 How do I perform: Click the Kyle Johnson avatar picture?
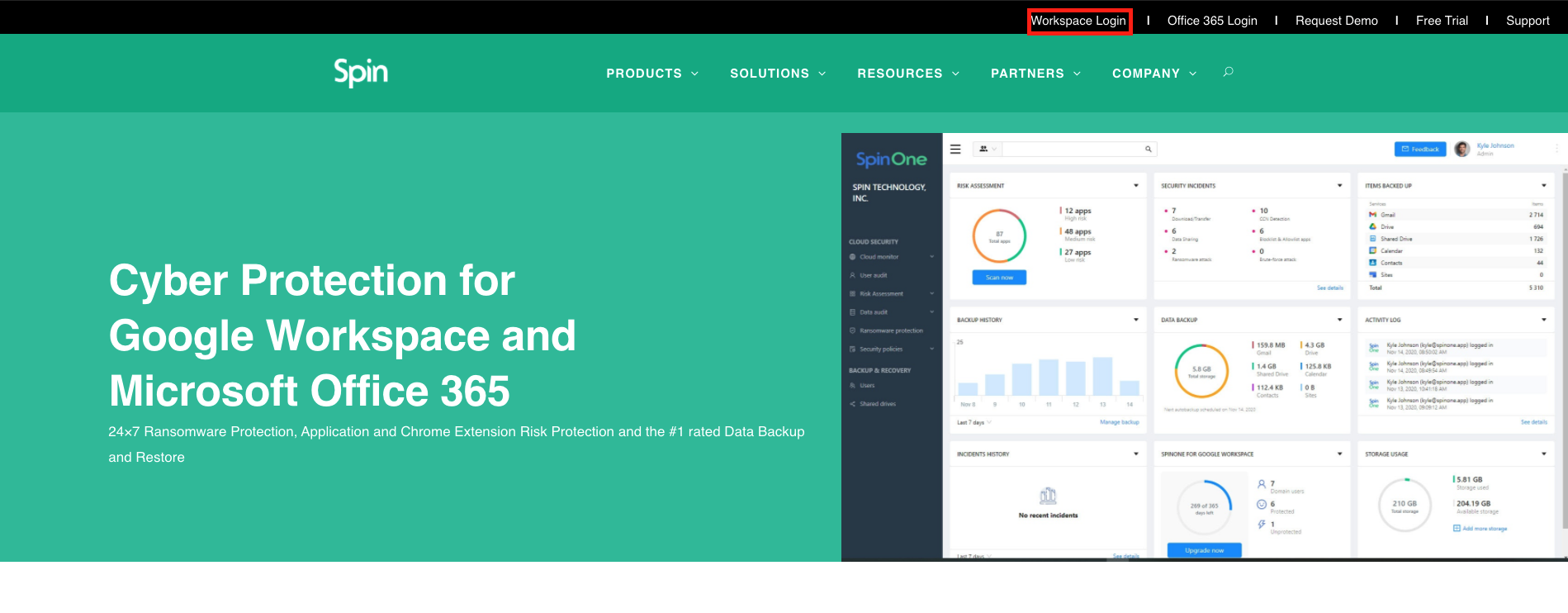pyautogui.click(x=1461, y=149)
